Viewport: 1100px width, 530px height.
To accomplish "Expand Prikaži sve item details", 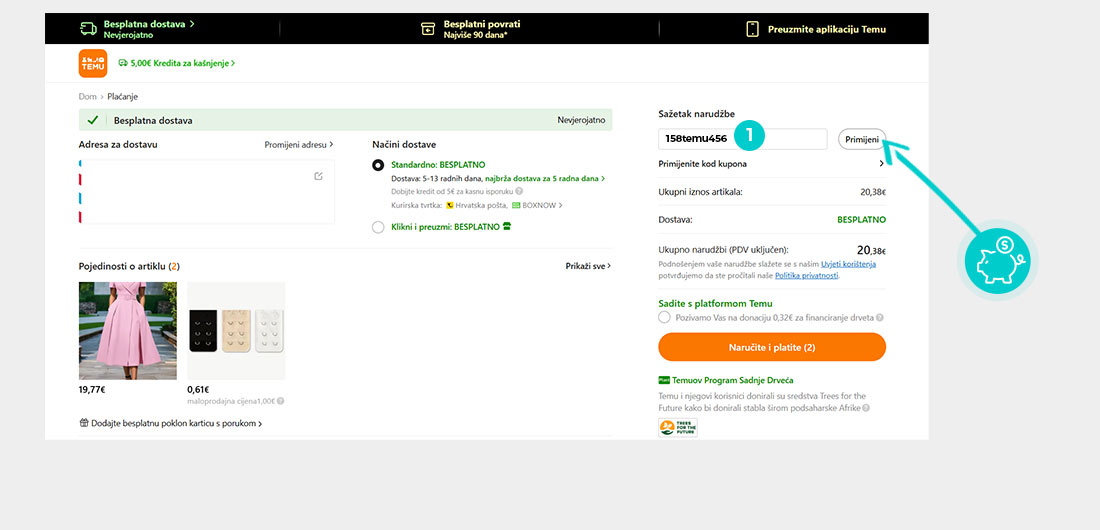I will pyautogui.click(x=588, y=266).
